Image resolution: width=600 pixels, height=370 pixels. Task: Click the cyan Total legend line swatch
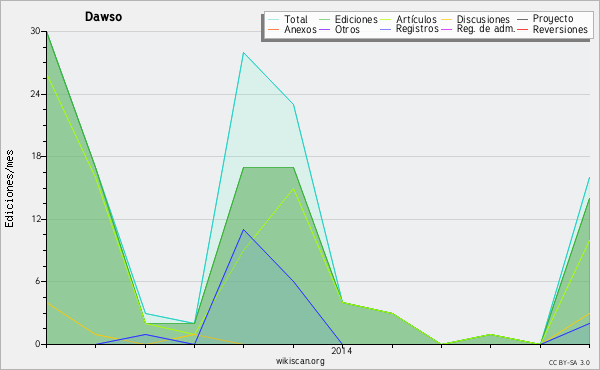(273, 20)
